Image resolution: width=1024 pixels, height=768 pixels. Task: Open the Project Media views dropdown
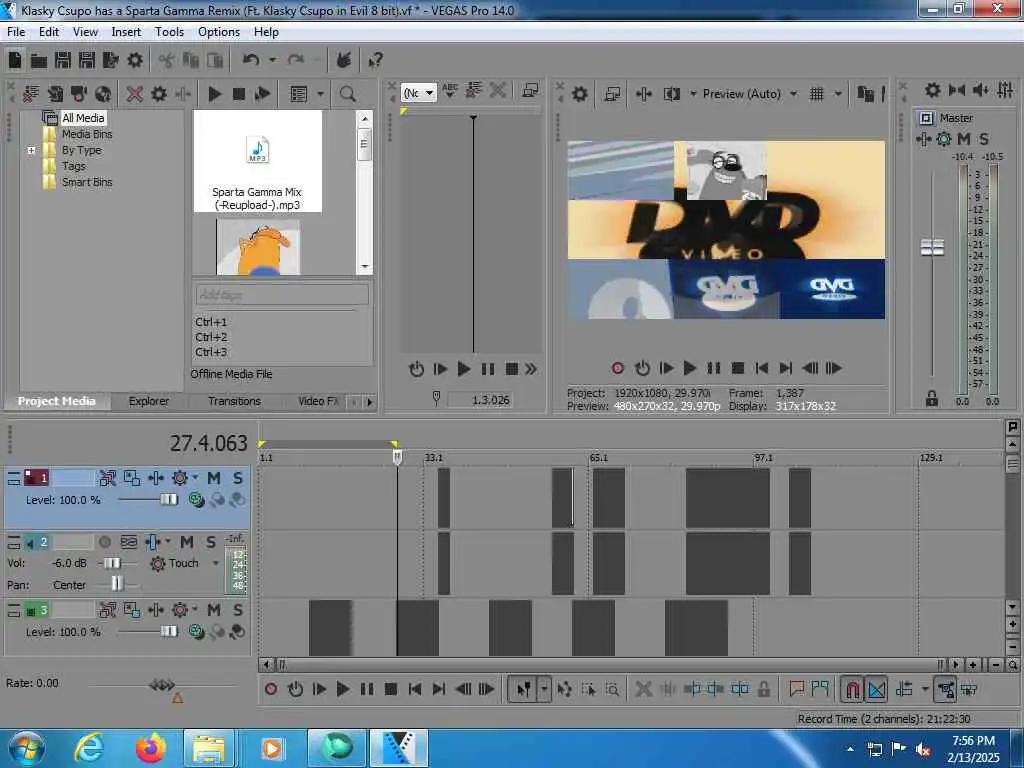(321, 94)
